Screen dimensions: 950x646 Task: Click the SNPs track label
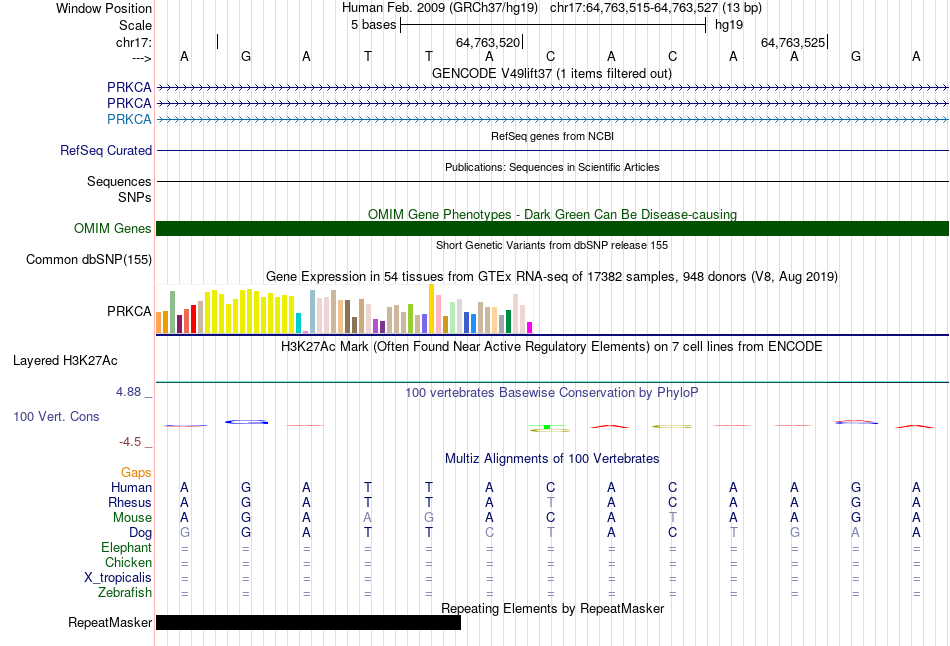pyautogui.click(x=135, y=198)
